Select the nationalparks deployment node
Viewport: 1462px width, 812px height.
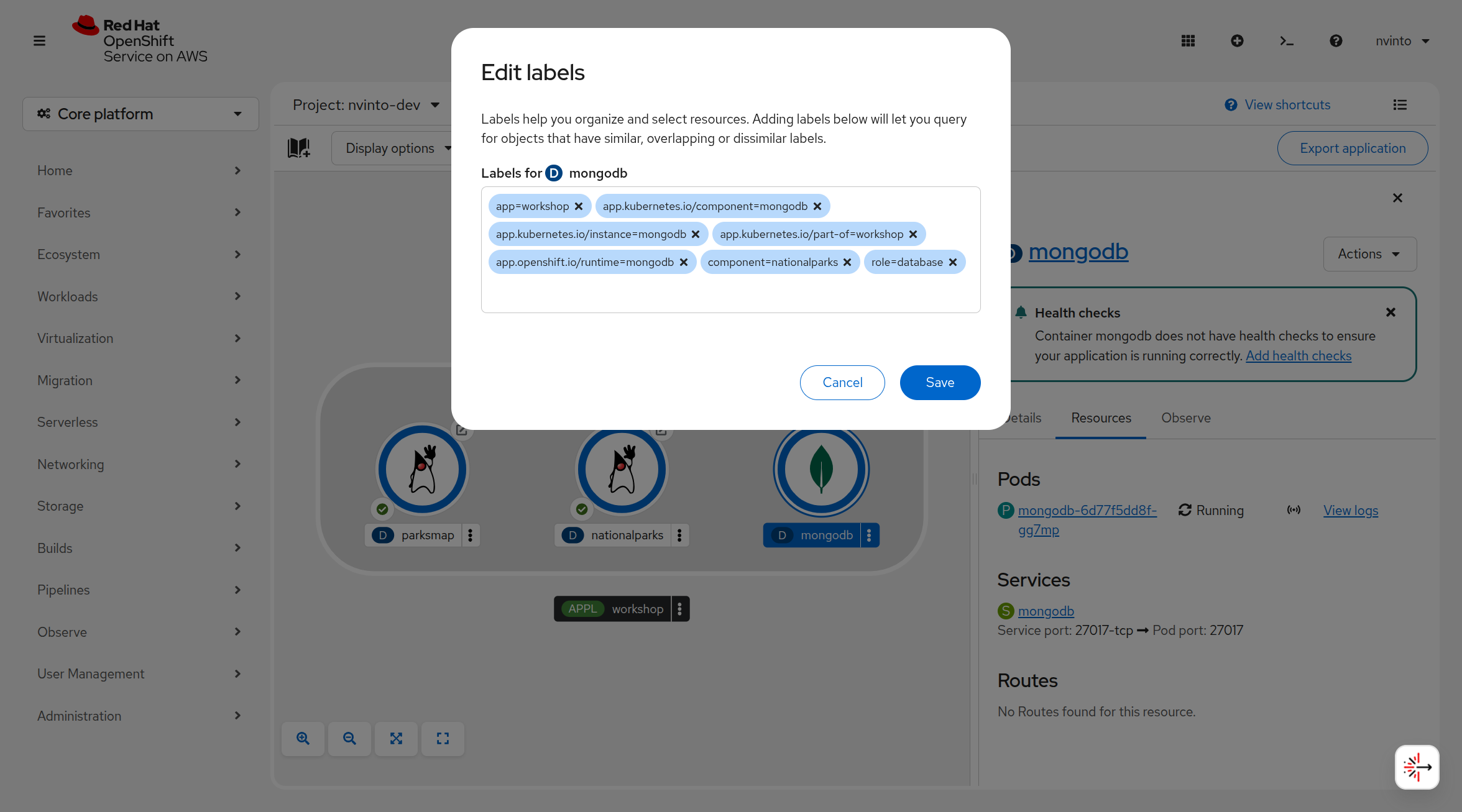point(622,470)
